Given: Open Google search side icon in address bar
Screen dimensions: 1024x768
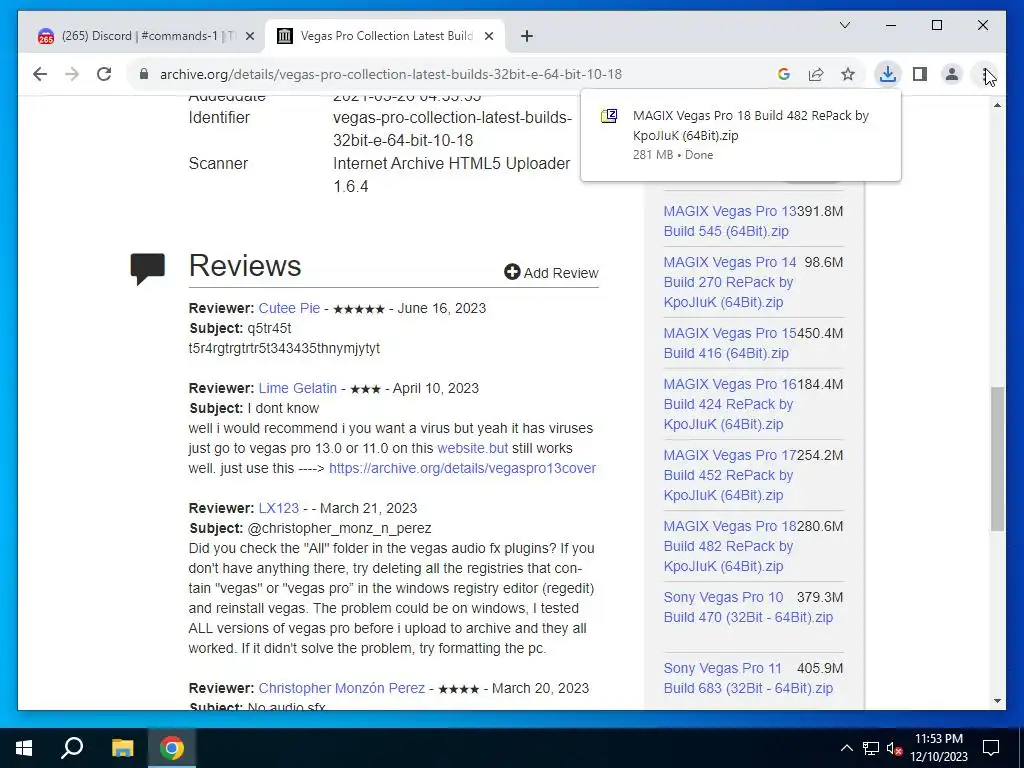Looking at the screenshot, I should click(784, 74).
